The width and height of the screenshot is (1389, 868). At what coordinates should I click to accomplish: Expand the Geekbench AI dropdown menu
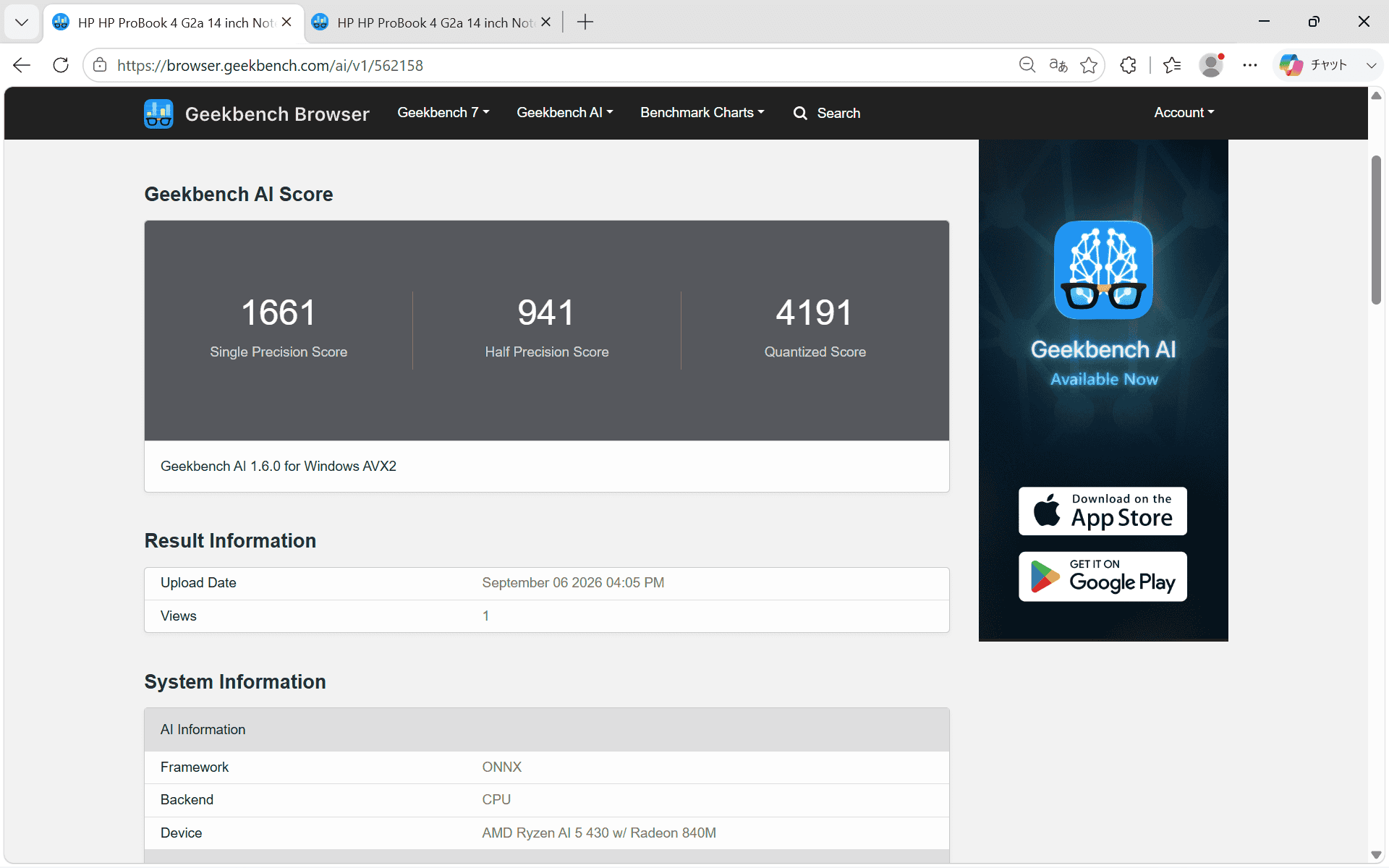[x=565, y=112]
